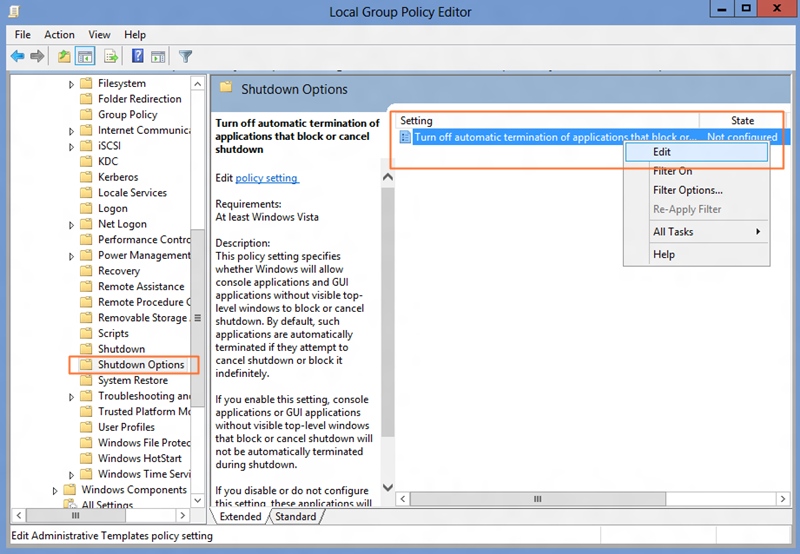800x554 pixels.
Task: Click the app icon in title bar
Action: coord(14,11)
